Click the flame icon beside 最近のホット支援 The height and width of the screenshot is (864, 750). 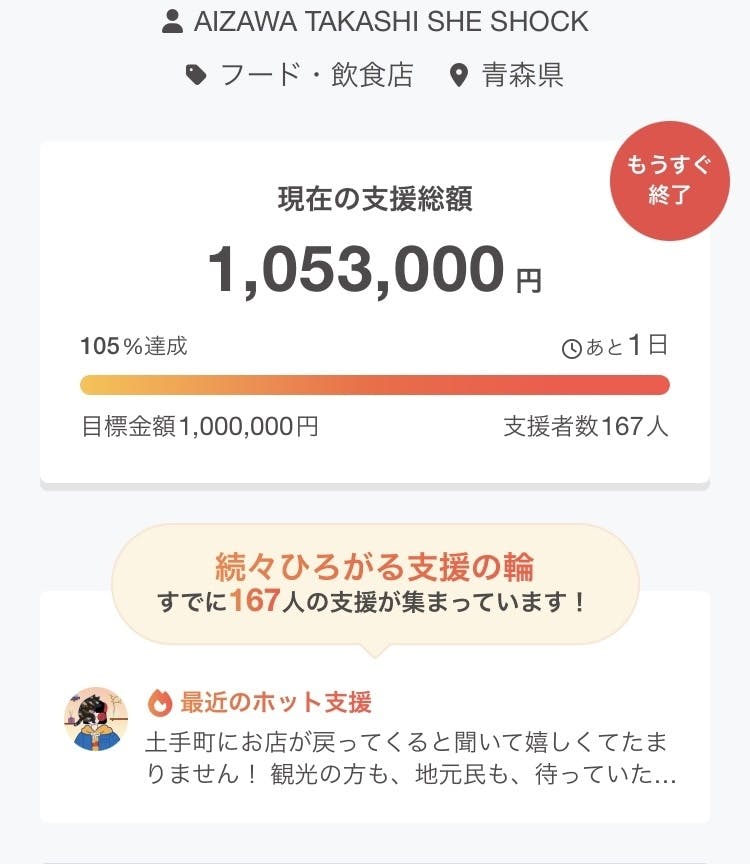click(160, 702)
